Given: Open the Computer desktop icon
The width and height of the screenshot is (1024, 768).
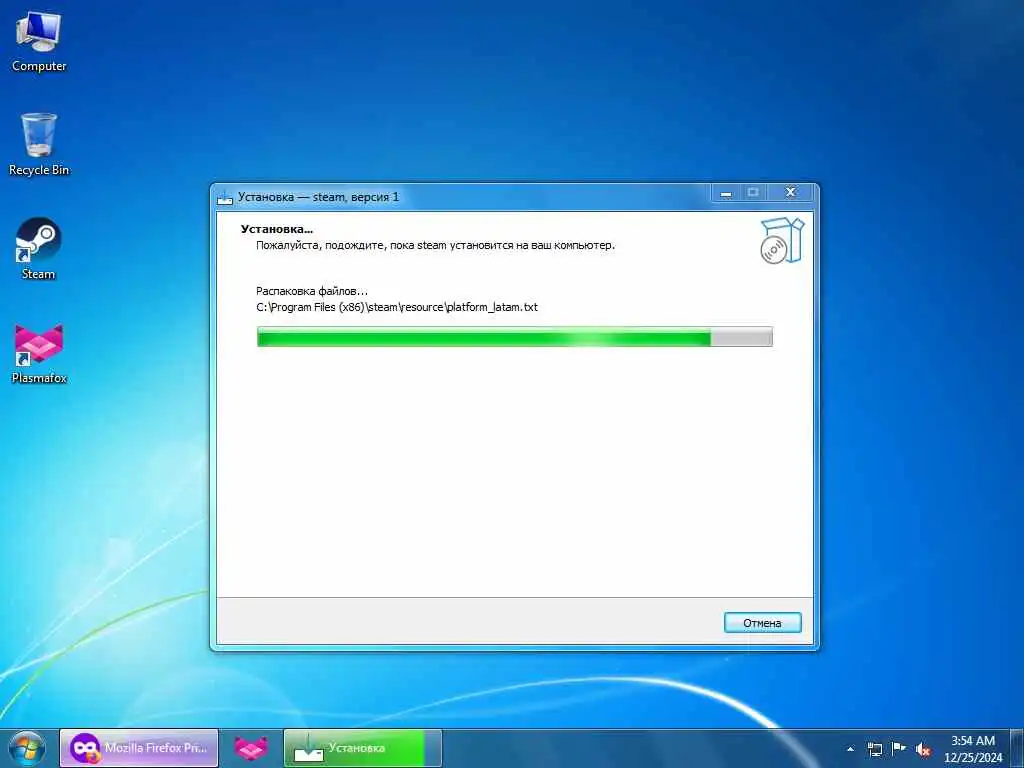Looking at the screenshot, I should [x=39, y=41].
